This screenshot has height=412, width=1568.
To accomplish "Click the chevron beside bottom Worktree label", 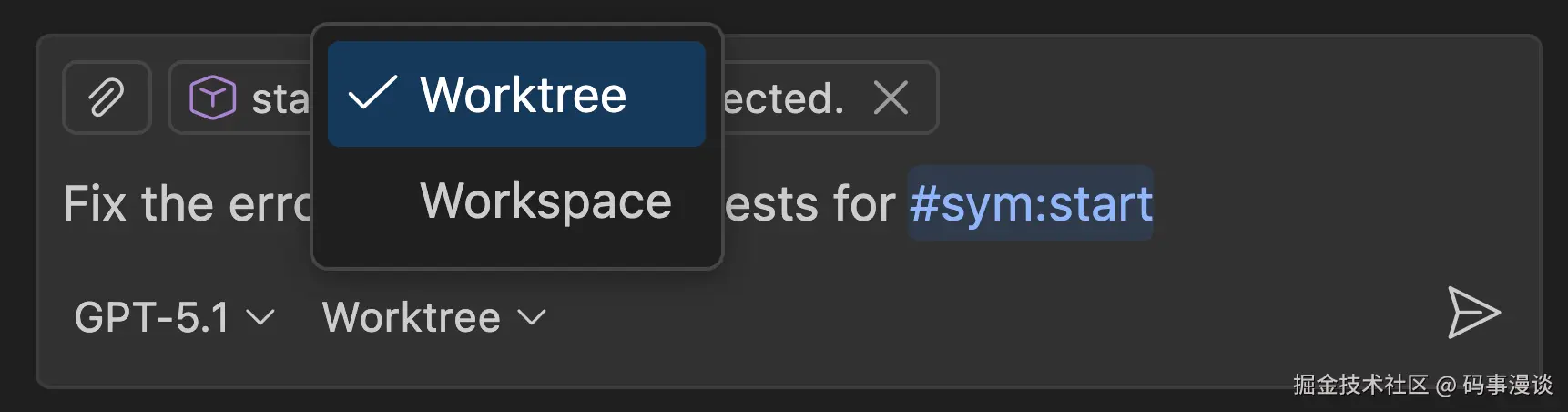I will [532, 317].
